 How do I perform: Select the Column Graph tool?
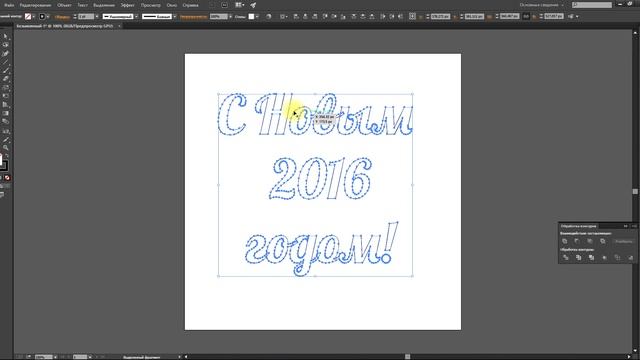pos(5,131)
